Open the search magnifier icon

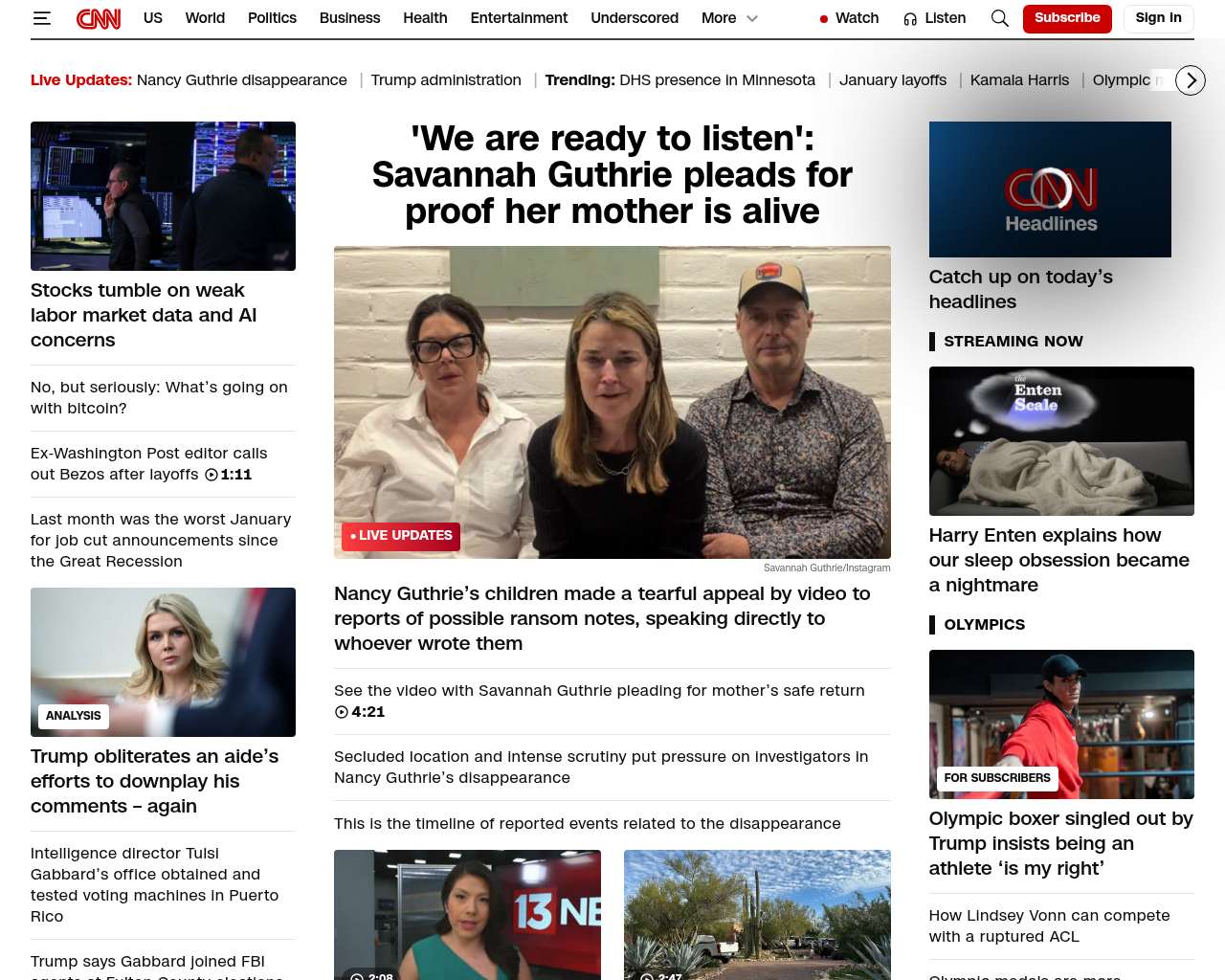click(1000, 18)
